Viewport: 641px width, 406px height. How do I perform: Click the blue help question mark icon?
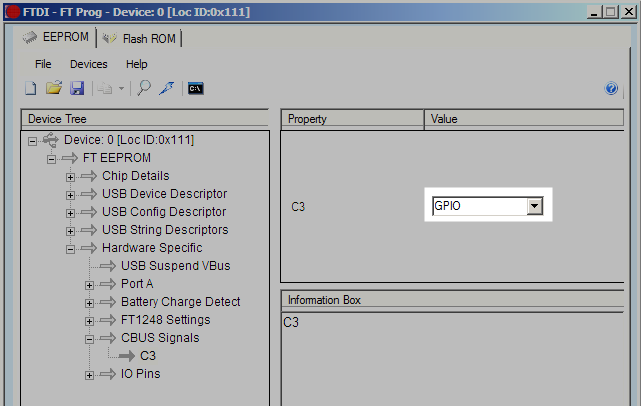(611, 88)
